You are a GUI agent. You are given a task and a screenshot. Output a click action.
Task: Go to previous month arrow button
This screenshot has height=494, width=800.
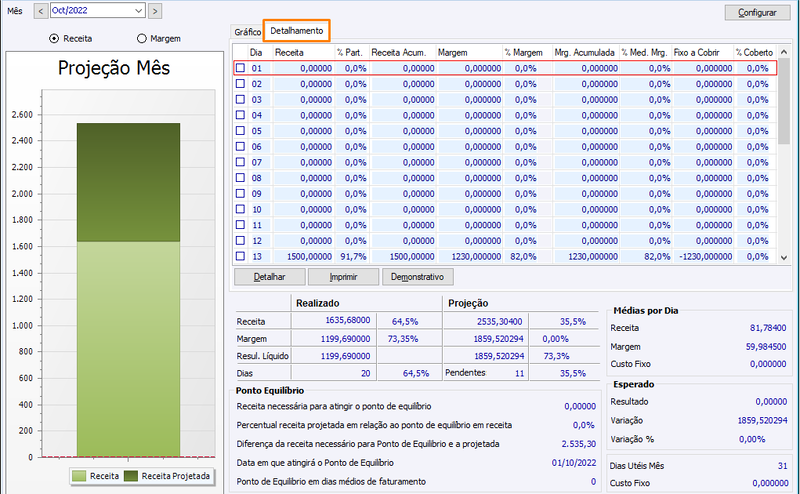click(x=41, y=11)
